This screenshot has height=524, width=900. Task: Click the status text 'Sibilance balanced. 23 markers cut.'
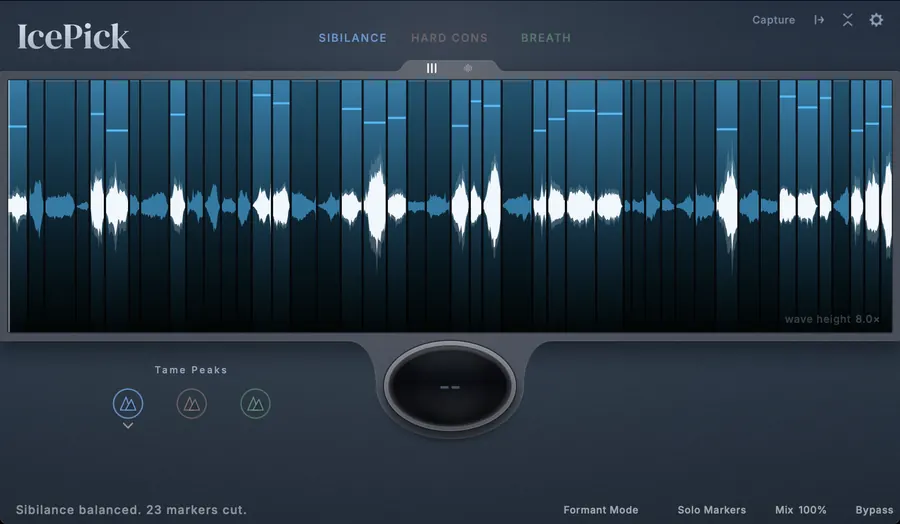[131, 510]
